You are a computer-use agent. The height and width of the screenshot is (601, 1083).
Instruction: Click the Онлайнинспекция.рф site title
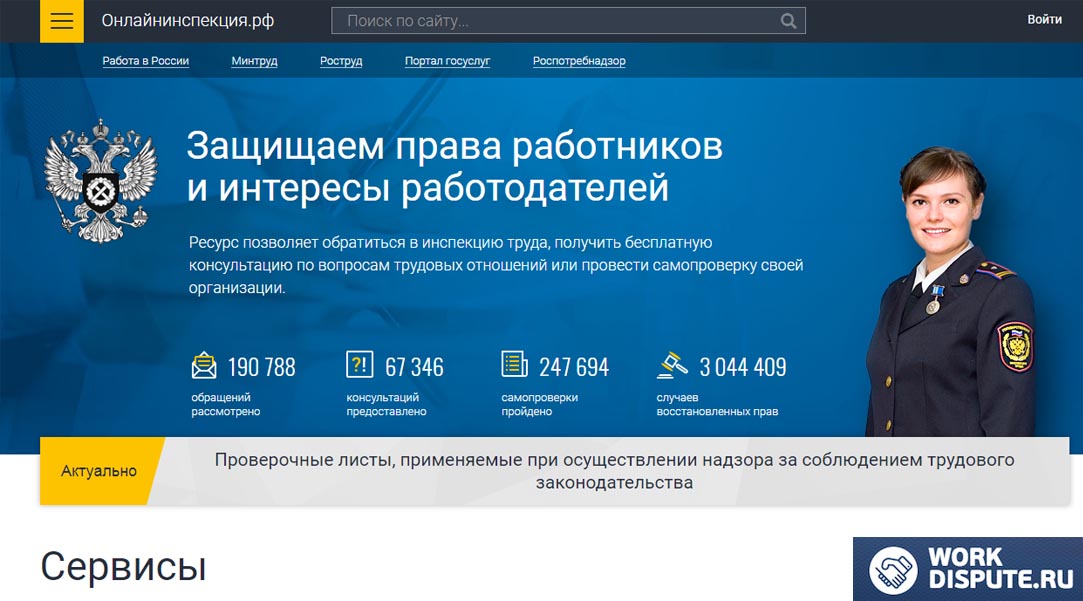click(x=188, y=21)
